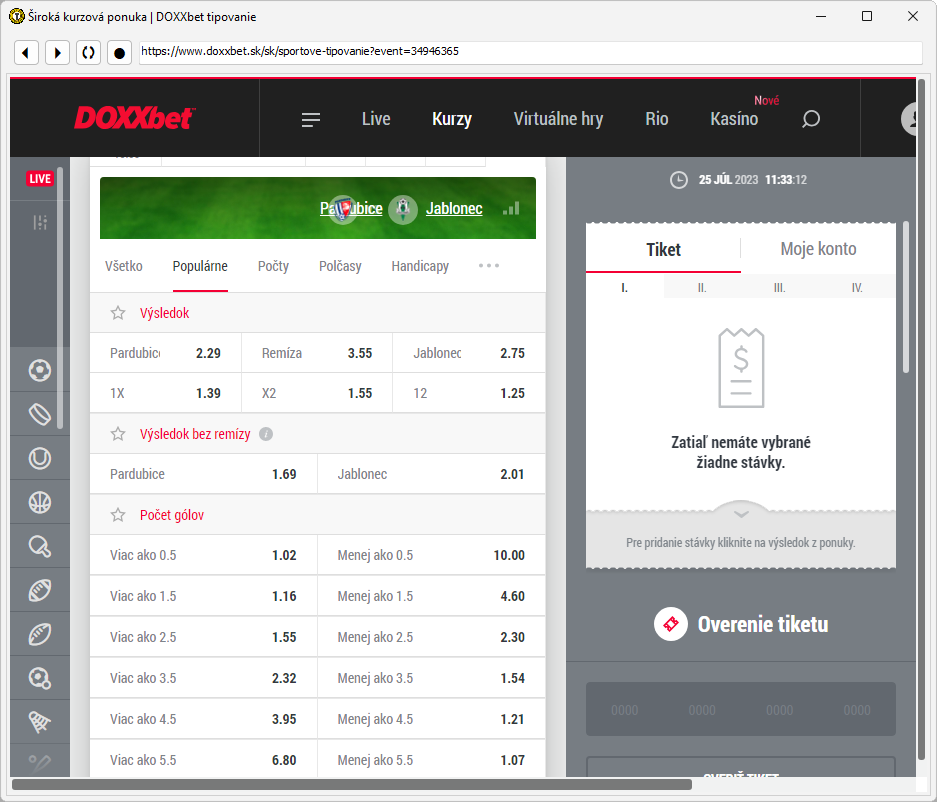The image size is (937, 802).
Task: Pick Menej ako 3.5 goals at 1.54
Action: [431, 678]
